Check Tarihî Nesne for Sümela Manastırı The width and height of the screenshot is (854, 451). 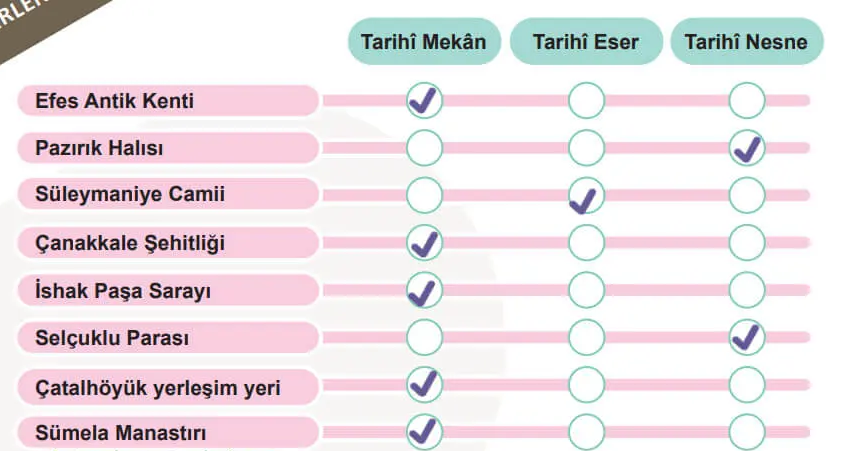tap(747, 432)
